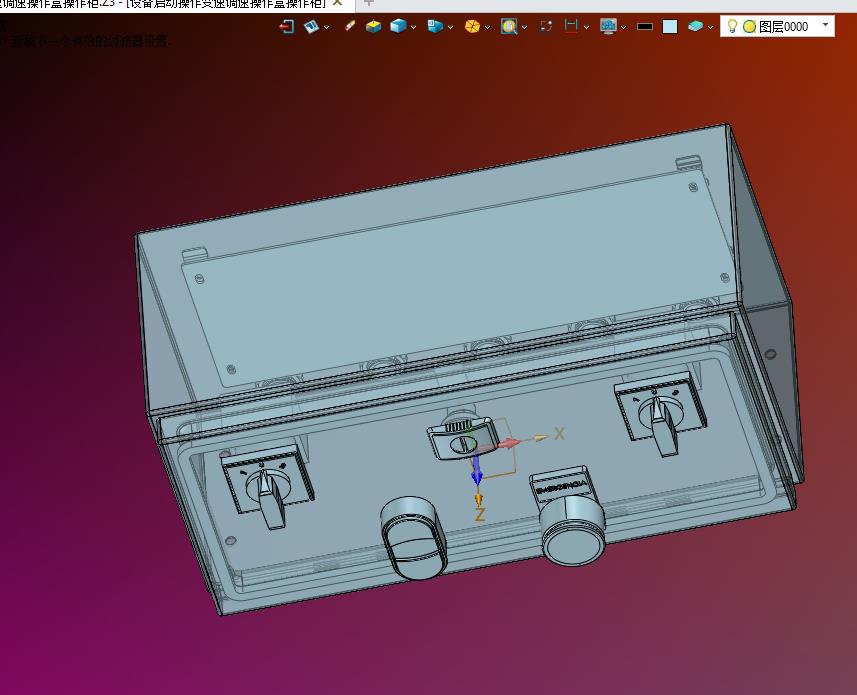Expand dropdown next to orange polygon icon

[x=488, y=27]
